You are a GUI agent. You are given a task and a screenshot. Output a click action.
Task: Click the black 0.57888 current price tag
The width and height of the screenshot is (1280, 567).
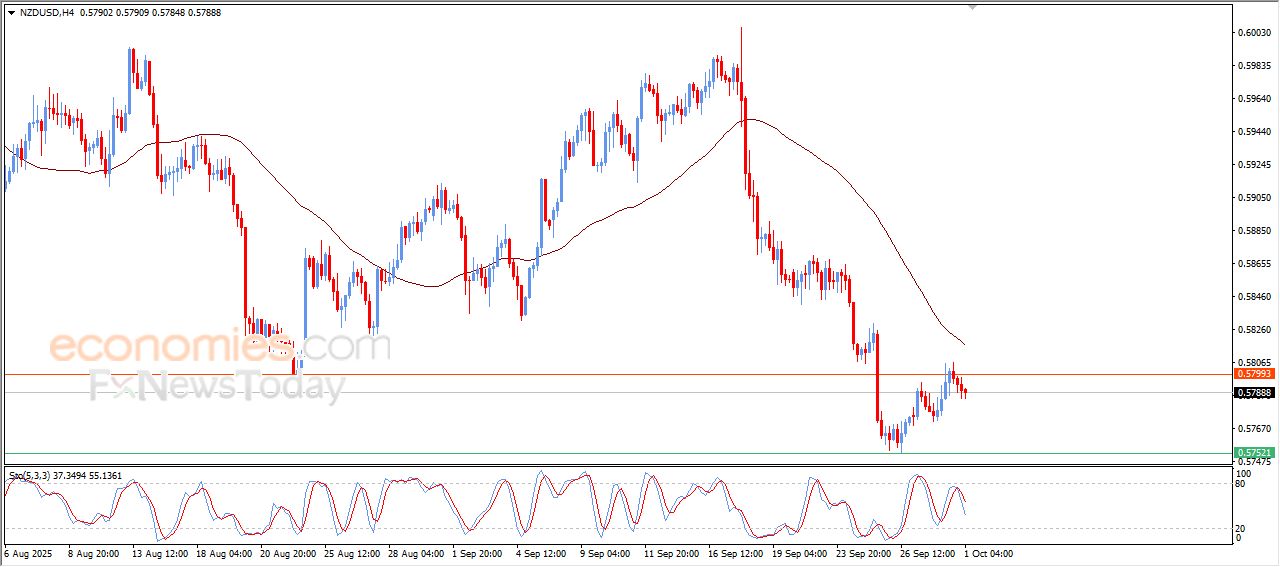1253,393
